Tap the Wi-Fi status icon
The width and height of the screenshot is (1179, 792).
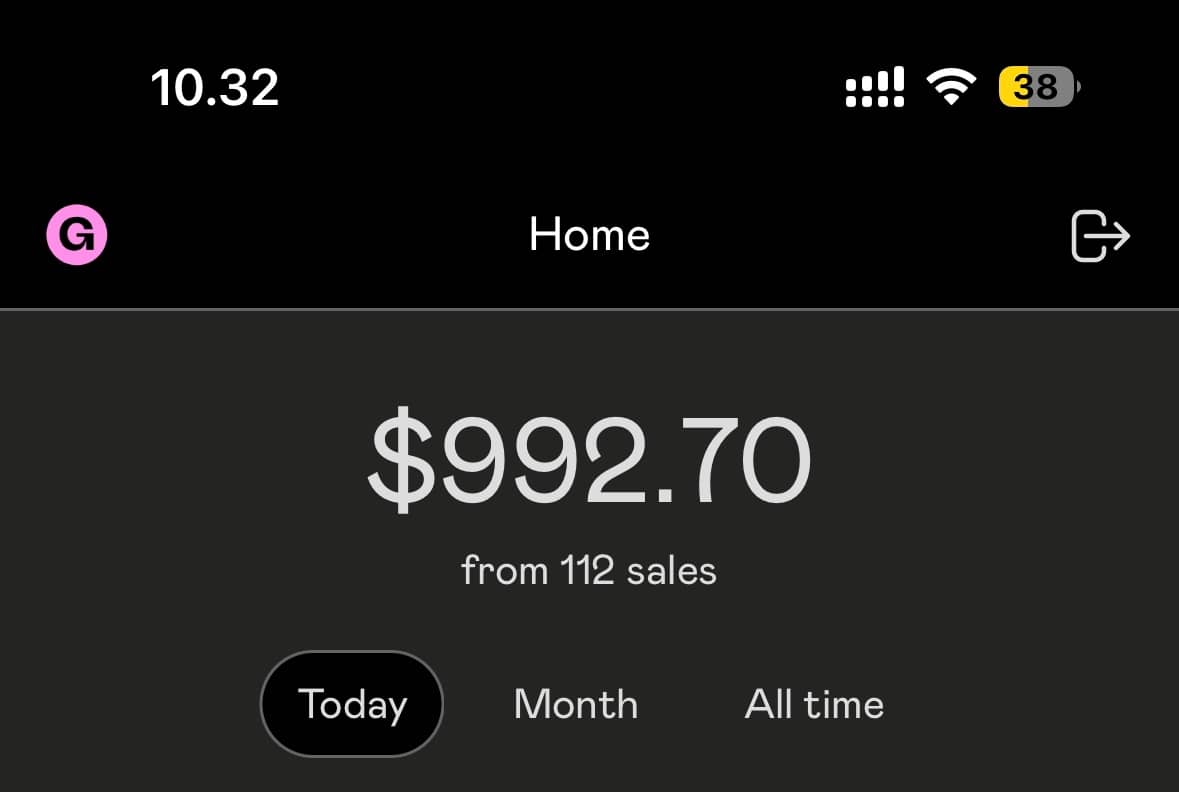[x=952, y=87]
